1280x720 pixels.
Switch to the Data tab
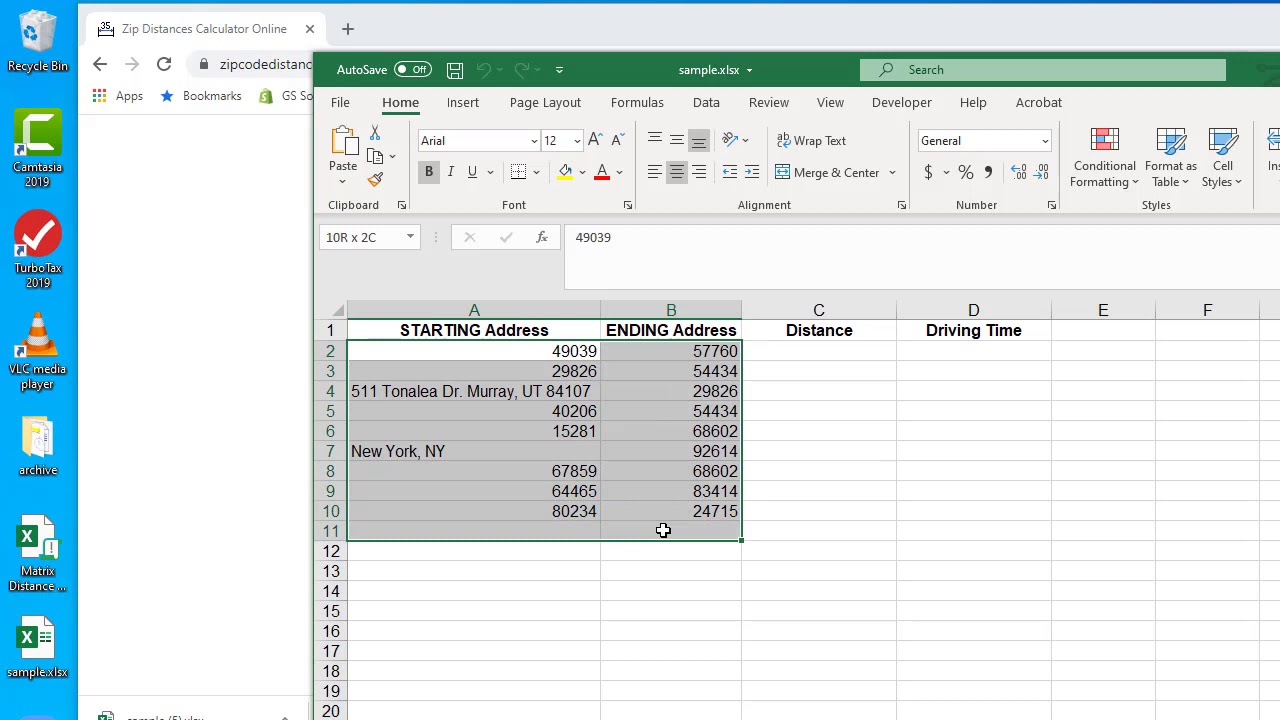706,102
